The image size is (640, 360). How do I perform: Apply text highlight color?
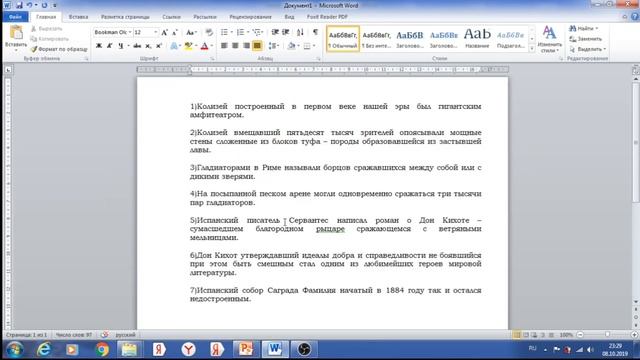pos(188,46)
